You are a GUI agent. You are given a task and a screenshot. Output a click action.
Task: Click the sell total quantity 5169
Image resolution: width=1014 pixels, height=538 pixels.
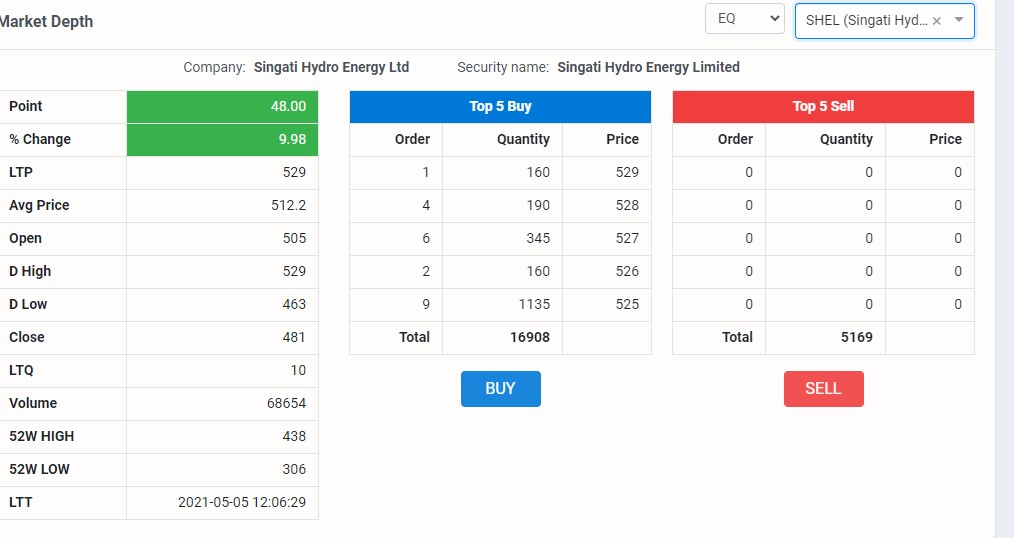(x=857, y=337)
